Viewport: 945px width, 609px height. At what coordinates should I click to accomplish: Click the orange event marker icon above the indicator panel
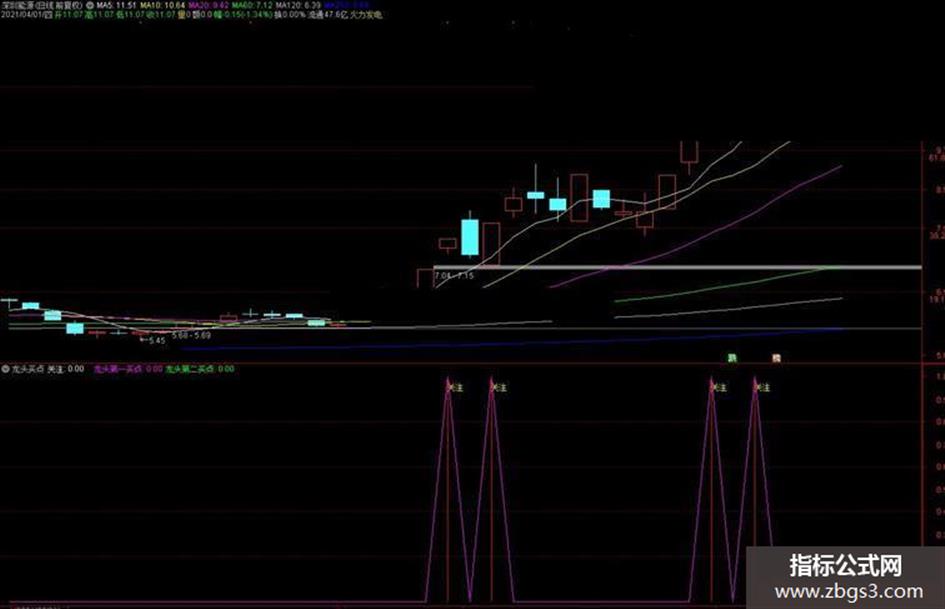point(776,358)
